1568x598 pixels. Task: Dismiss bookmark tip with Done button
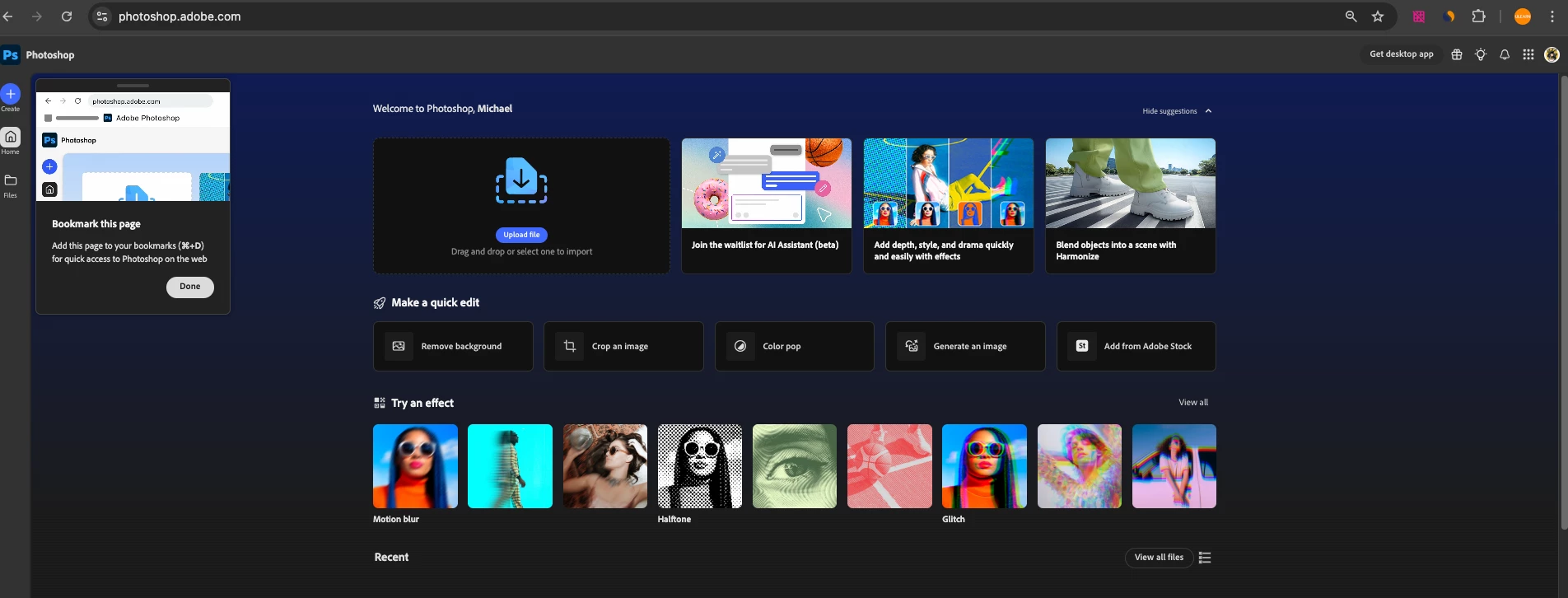tap(190, 287)
